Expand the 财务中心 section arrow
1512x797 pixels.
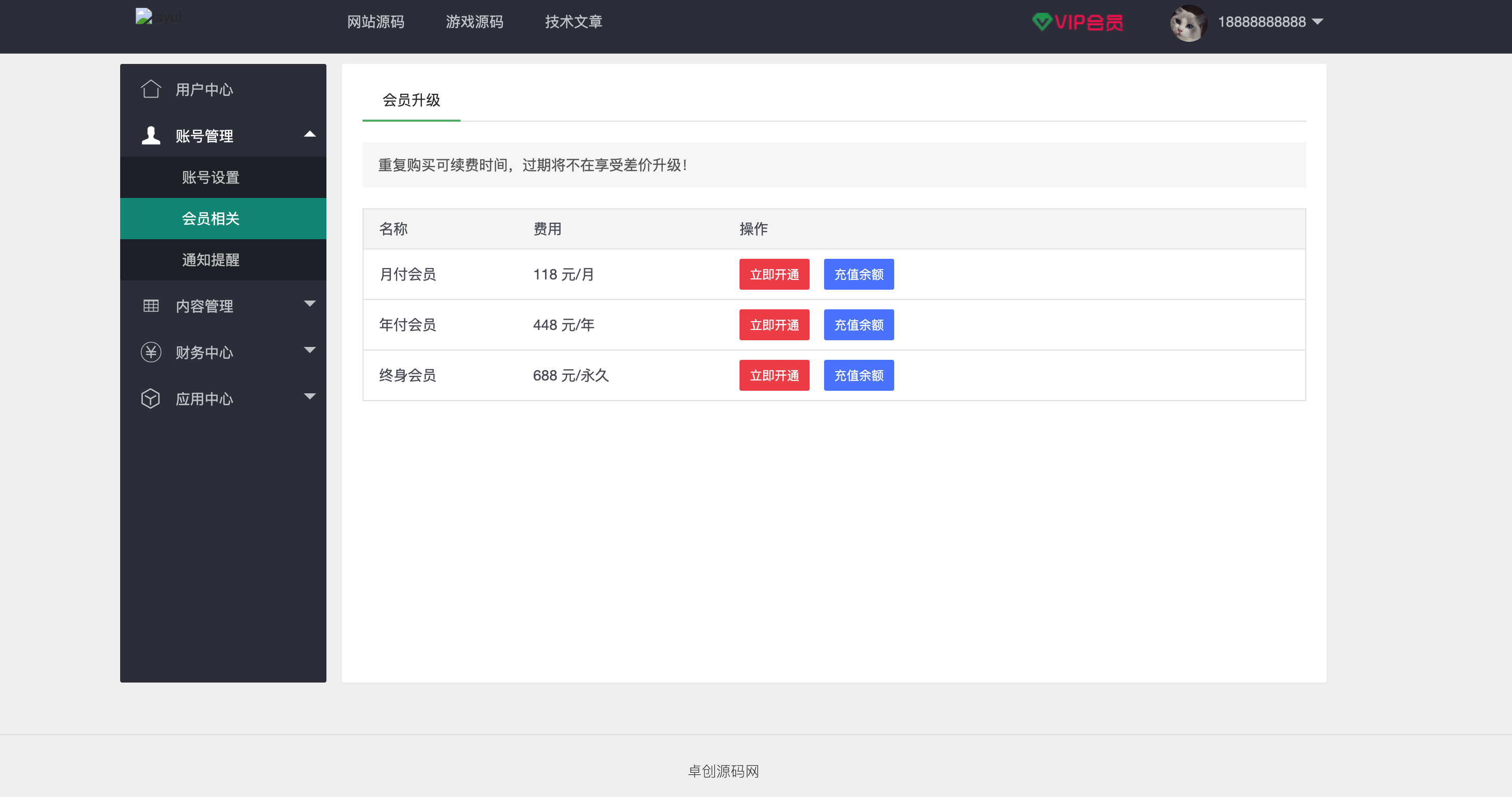coord(310,350)
